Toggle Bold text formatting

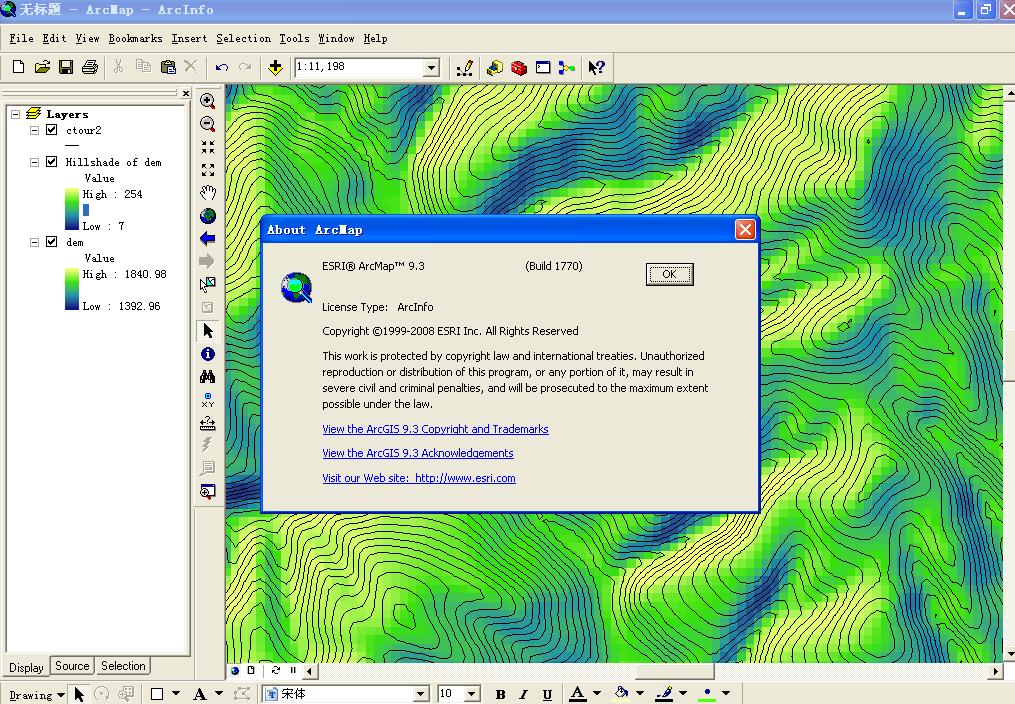pyautogui.click(x=500, y=694)
